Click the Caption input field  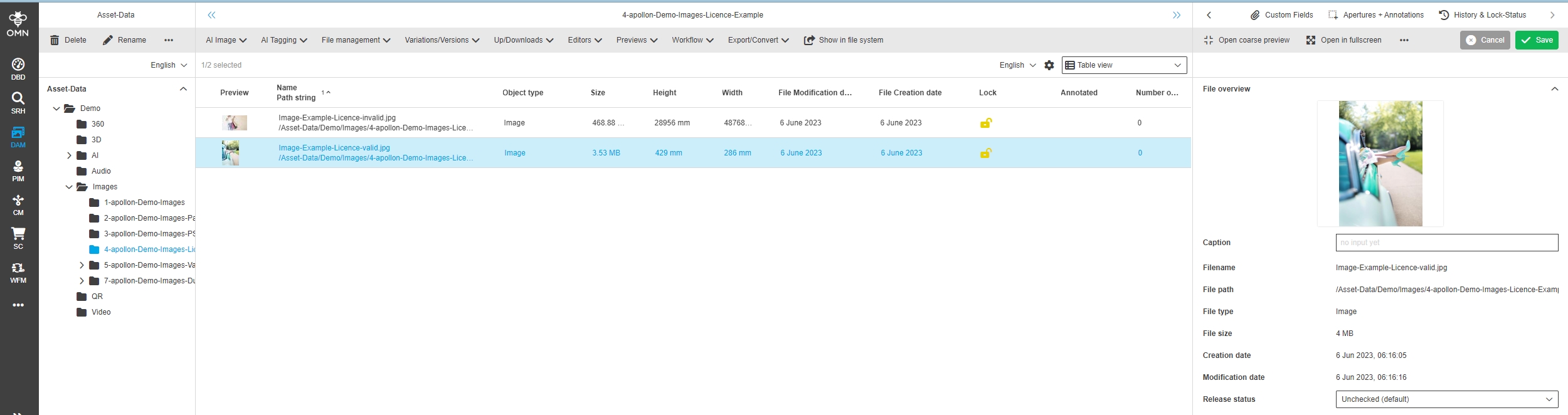click(x=1446, y=243)
